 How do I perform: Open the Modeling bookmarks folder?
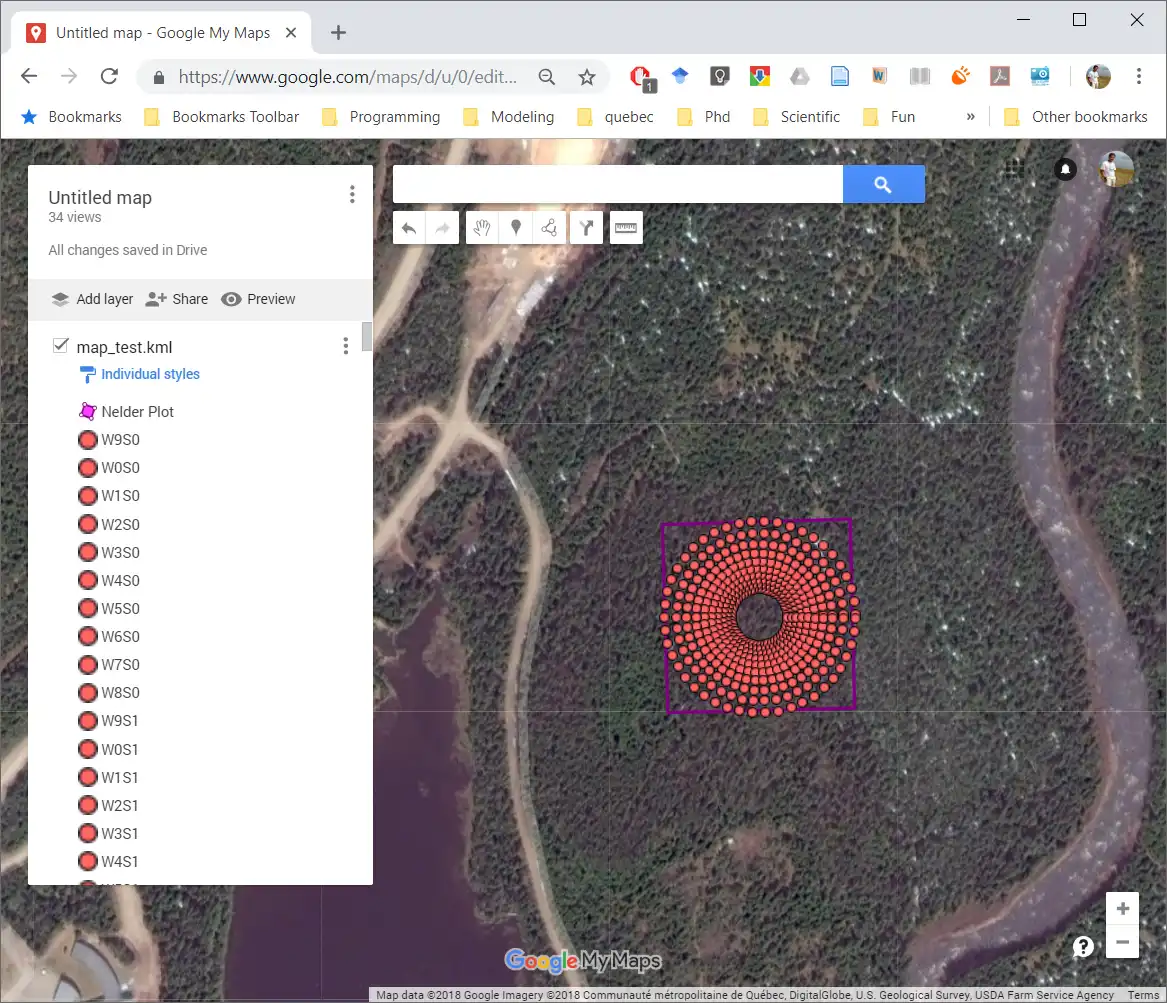point(509,117)
